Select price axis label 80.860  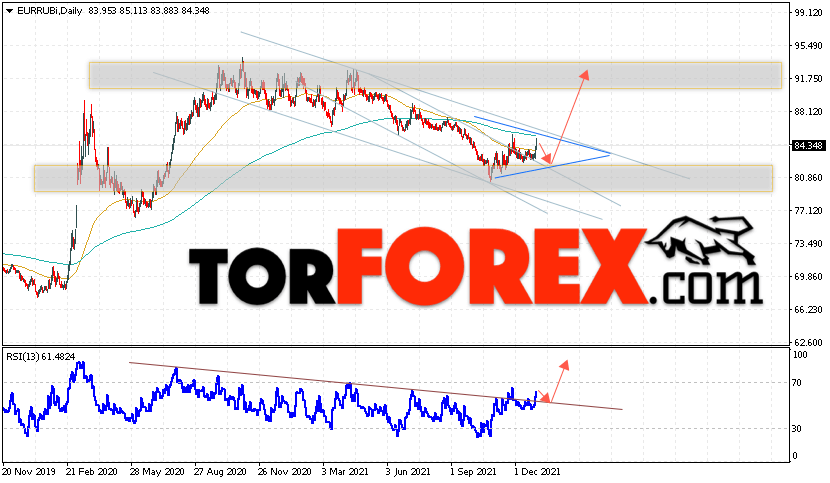pos(808,177)
